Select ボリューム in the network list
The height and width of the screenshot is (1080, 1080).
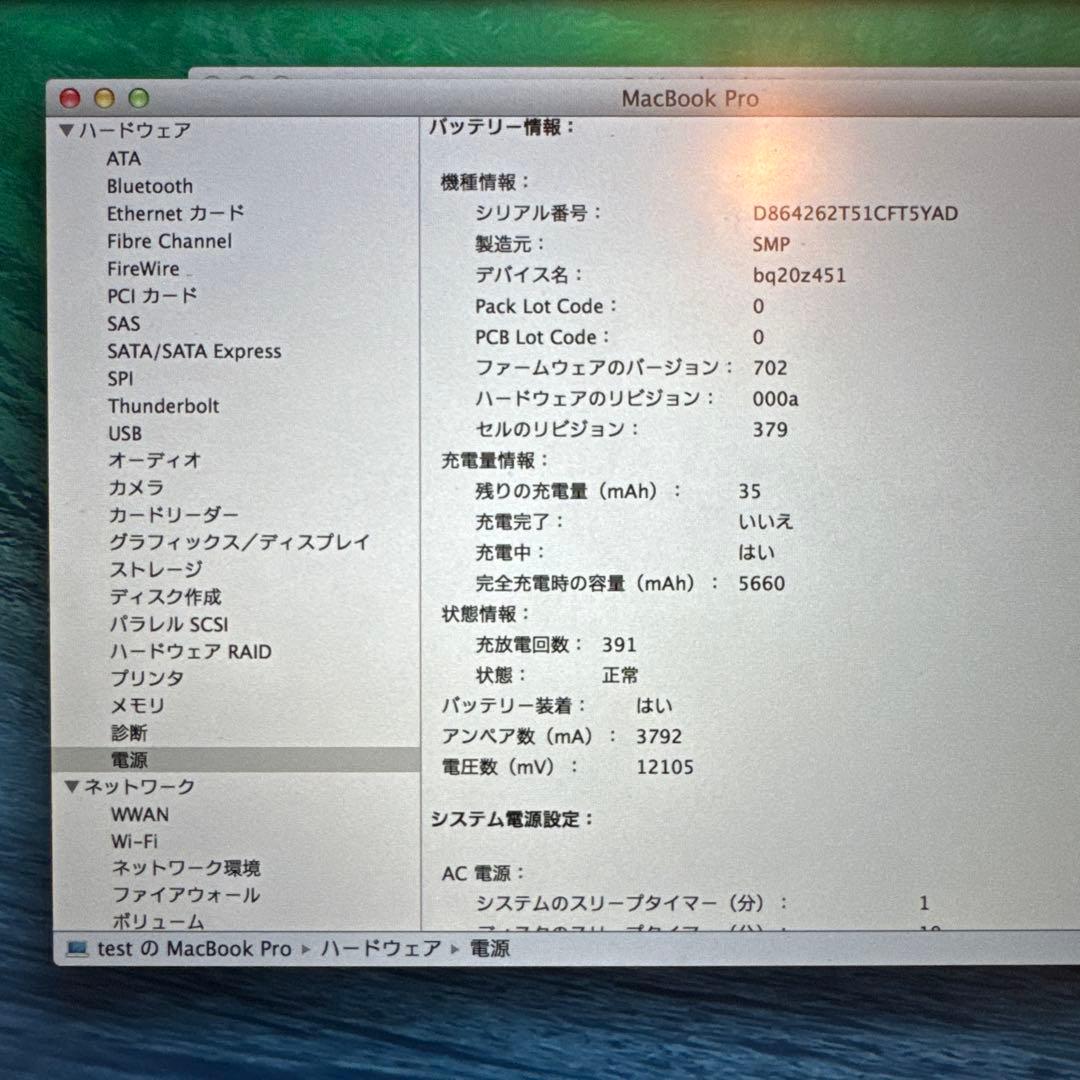click(x=158, y=921)
